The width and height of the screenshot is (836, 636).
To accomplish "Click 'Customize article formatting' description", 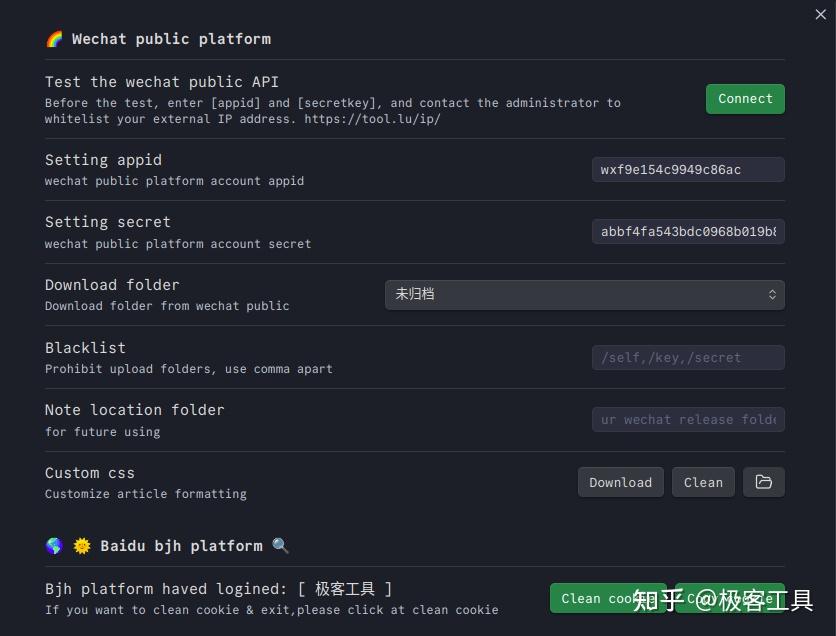I will [x=146, y=494].
